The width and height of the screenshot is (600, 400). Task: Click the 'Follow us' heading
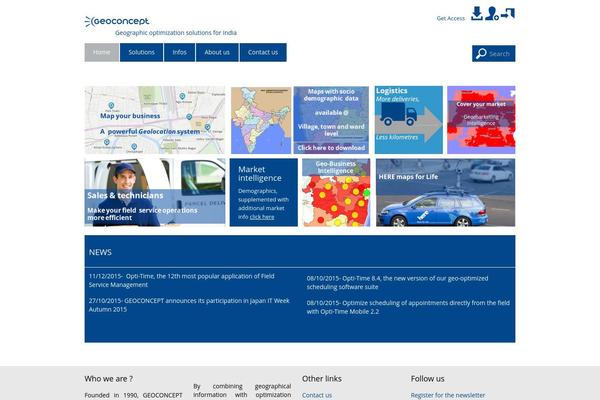(427, 379)
